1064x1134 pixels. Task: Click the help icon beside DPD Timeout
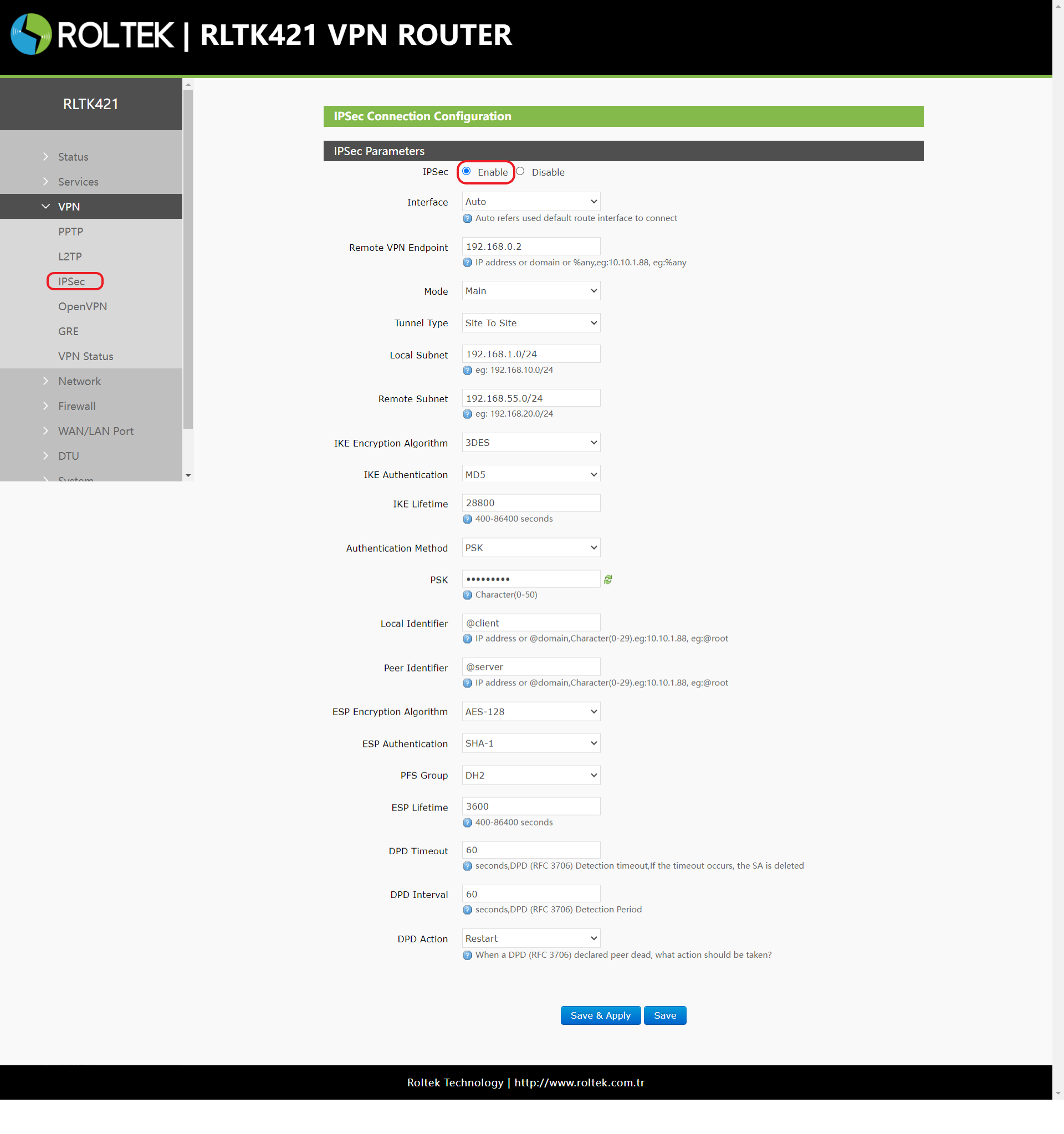(467, 865)
